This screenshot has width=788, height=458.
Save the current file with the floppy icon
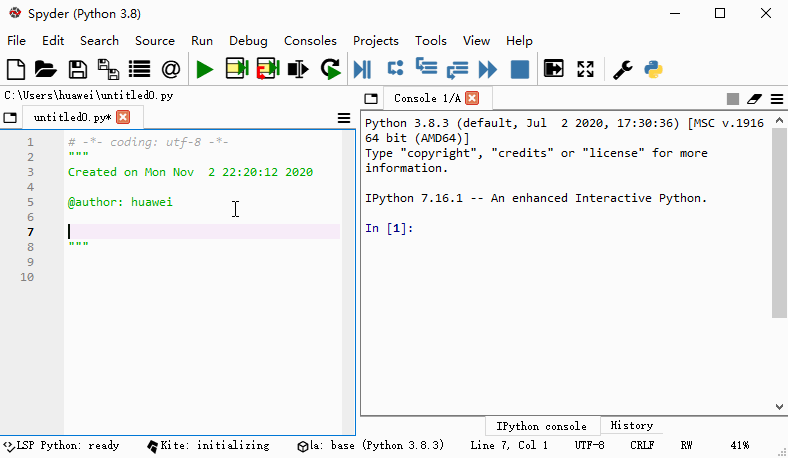click(77, 69)
